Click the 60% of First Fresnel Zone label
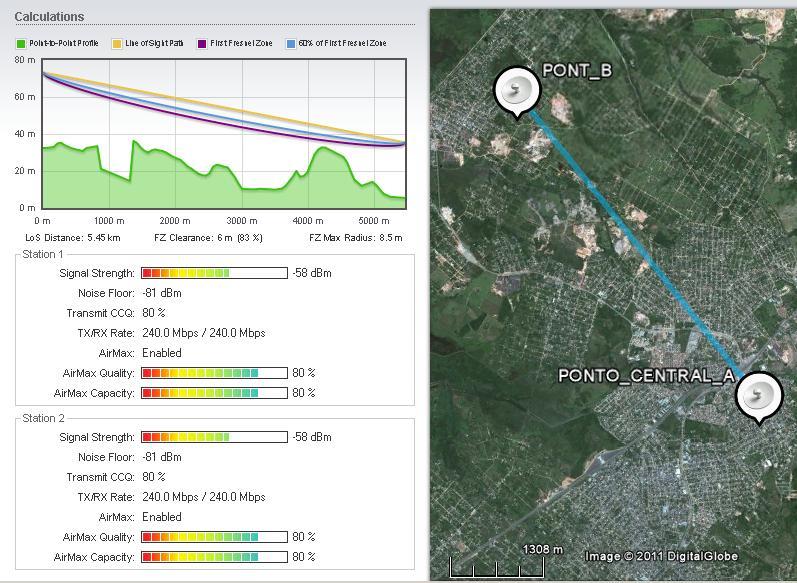797x583 pixels. pyautogui.click(x=343, y=44)
